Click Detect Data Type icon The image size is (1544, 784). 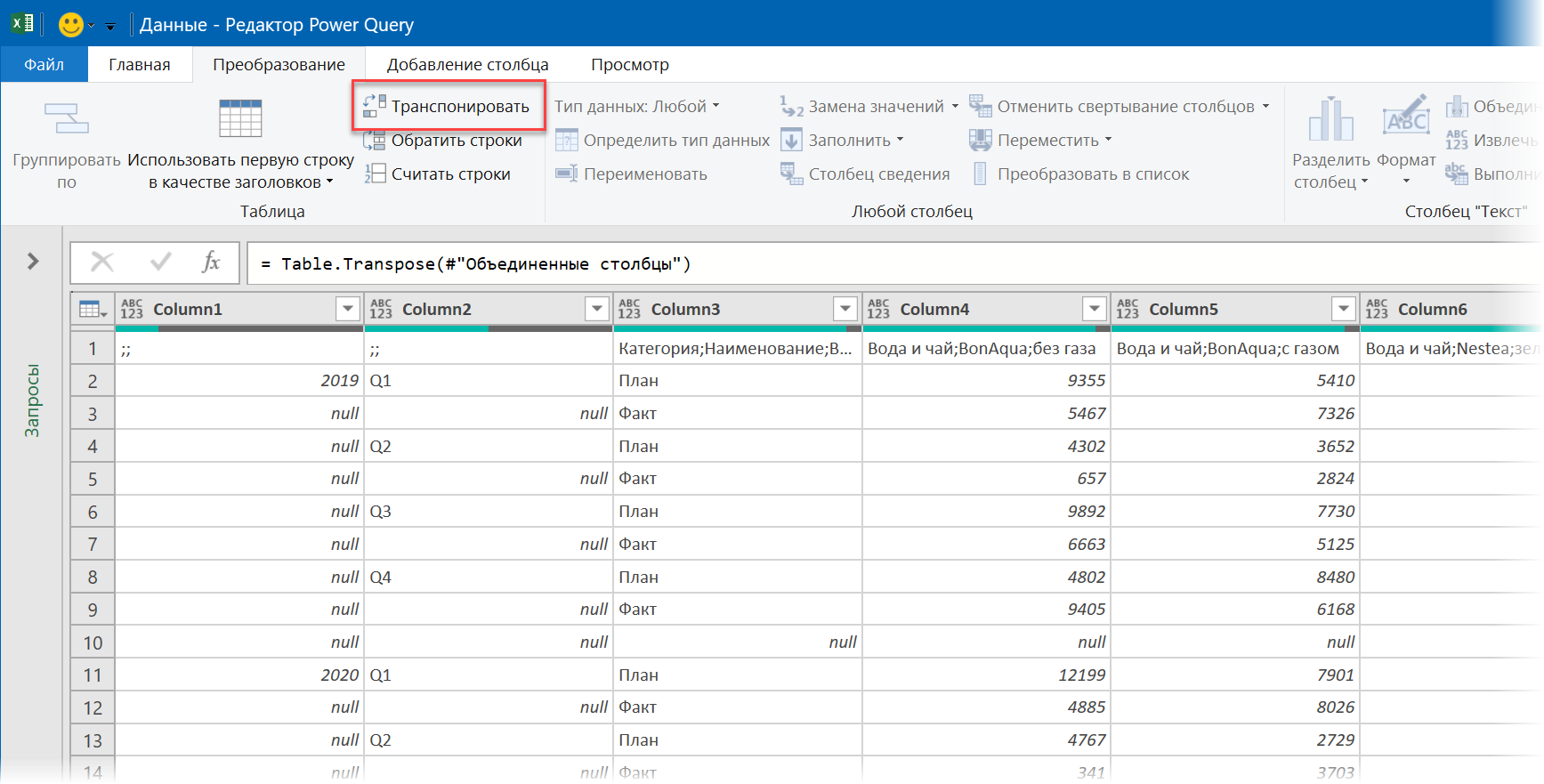pyautogui.click(x=567, y=140)
